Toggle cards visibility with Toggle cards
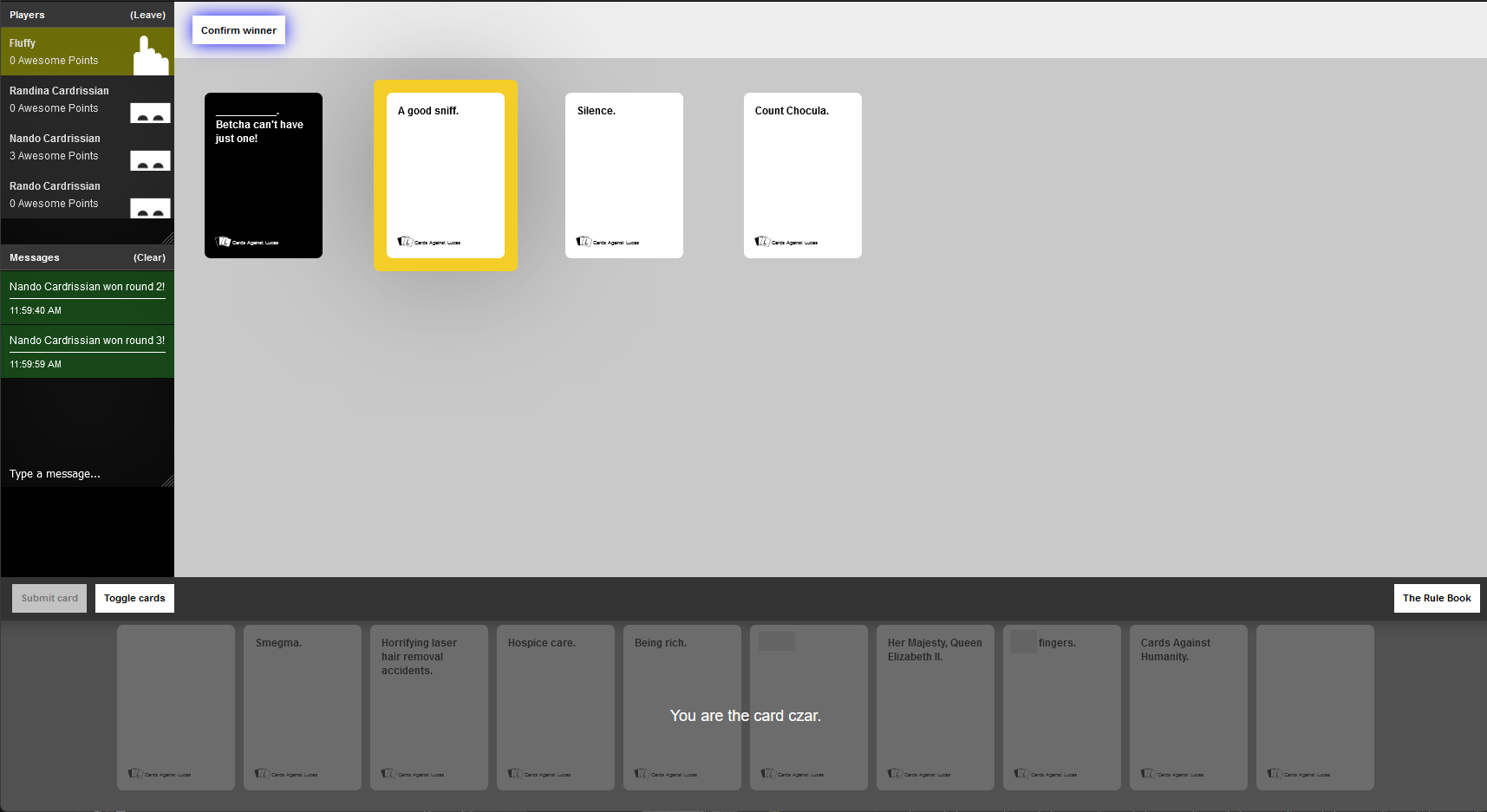This screenshot has height=812, width=1487. (x=134, y=598)
